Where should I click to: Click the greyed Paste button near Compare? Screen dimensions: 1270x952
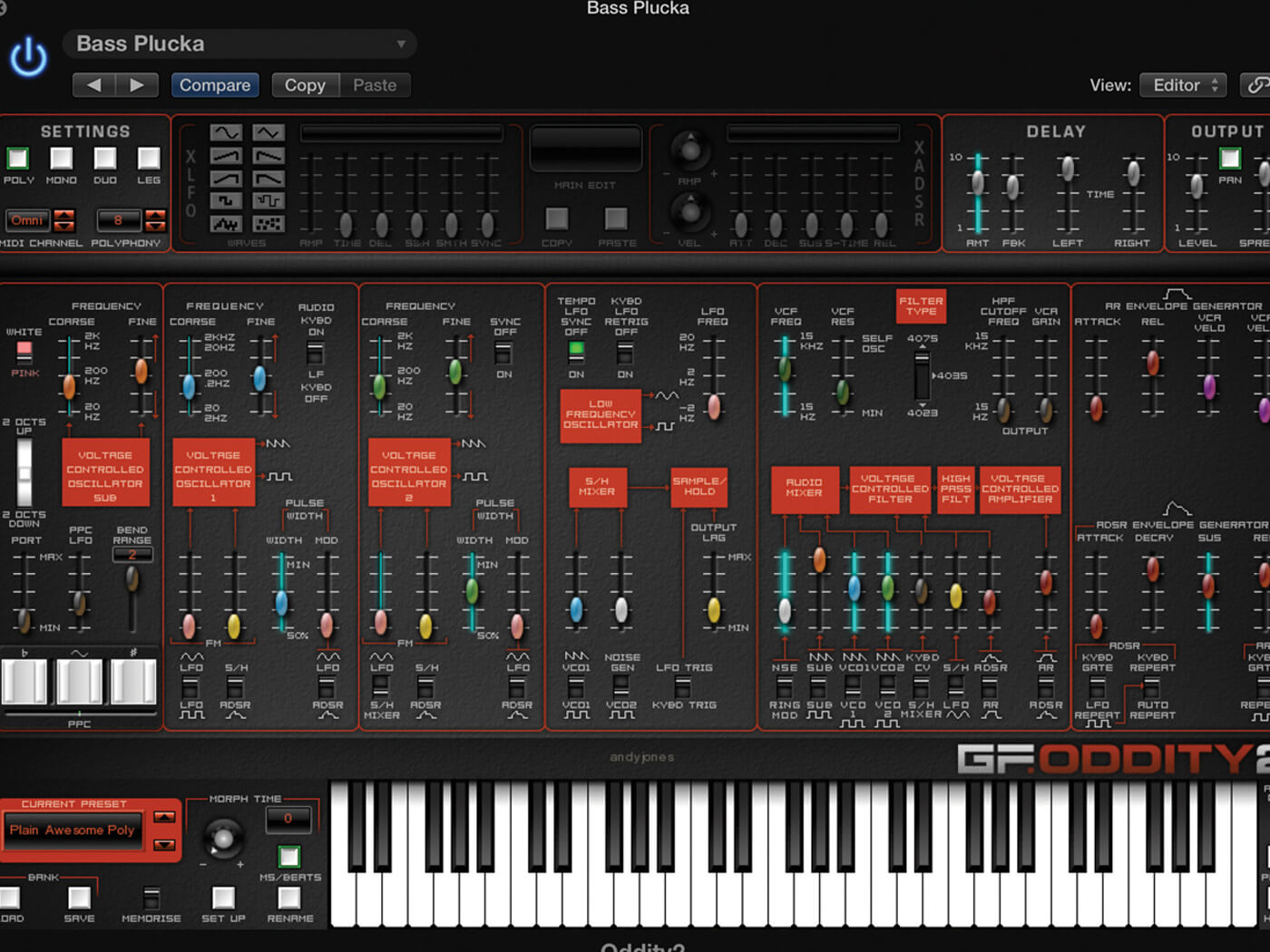(375, 85)
